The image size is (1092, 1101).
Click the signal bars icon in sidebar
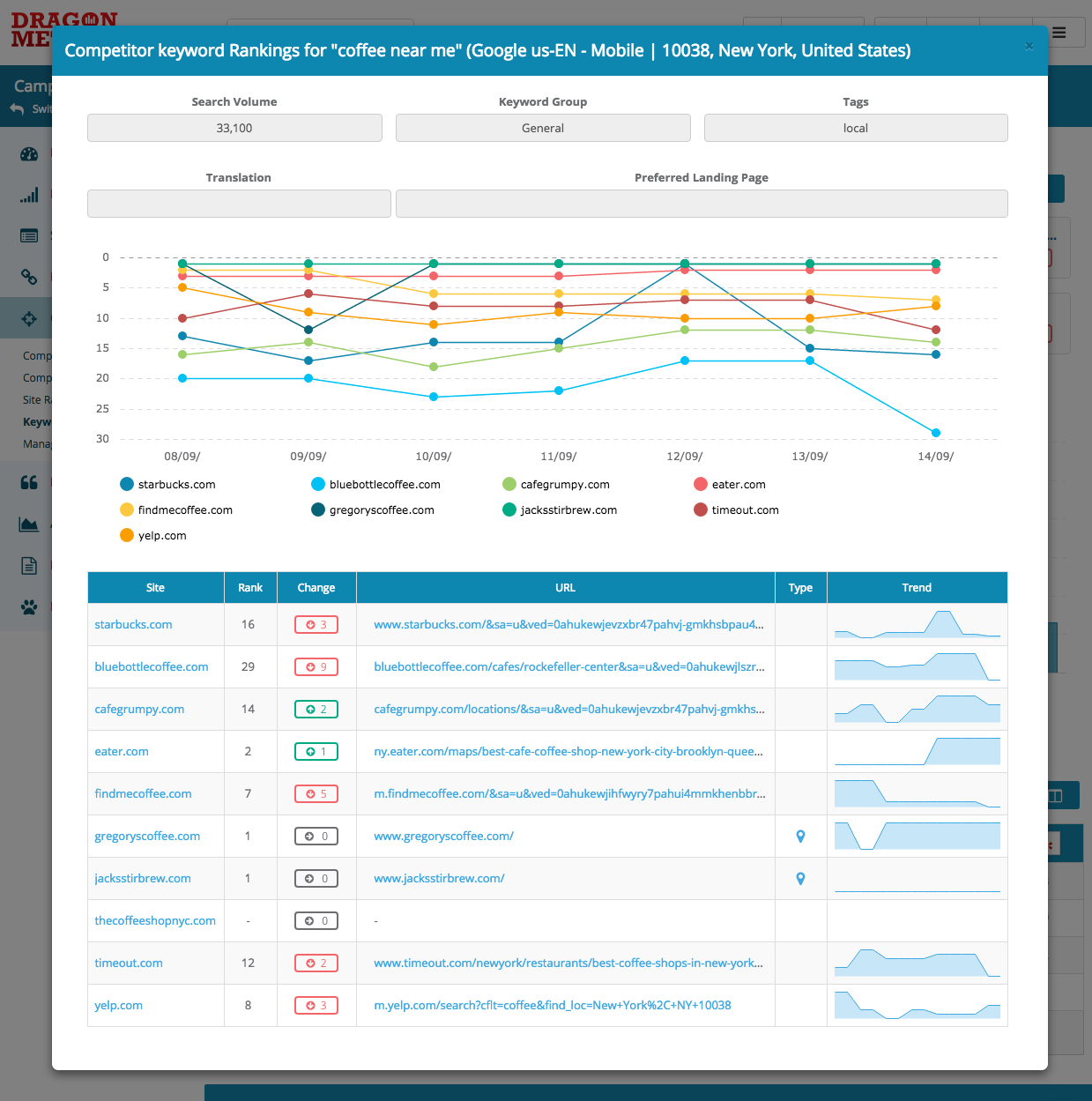pyautogui.click(x=29, y=195)
